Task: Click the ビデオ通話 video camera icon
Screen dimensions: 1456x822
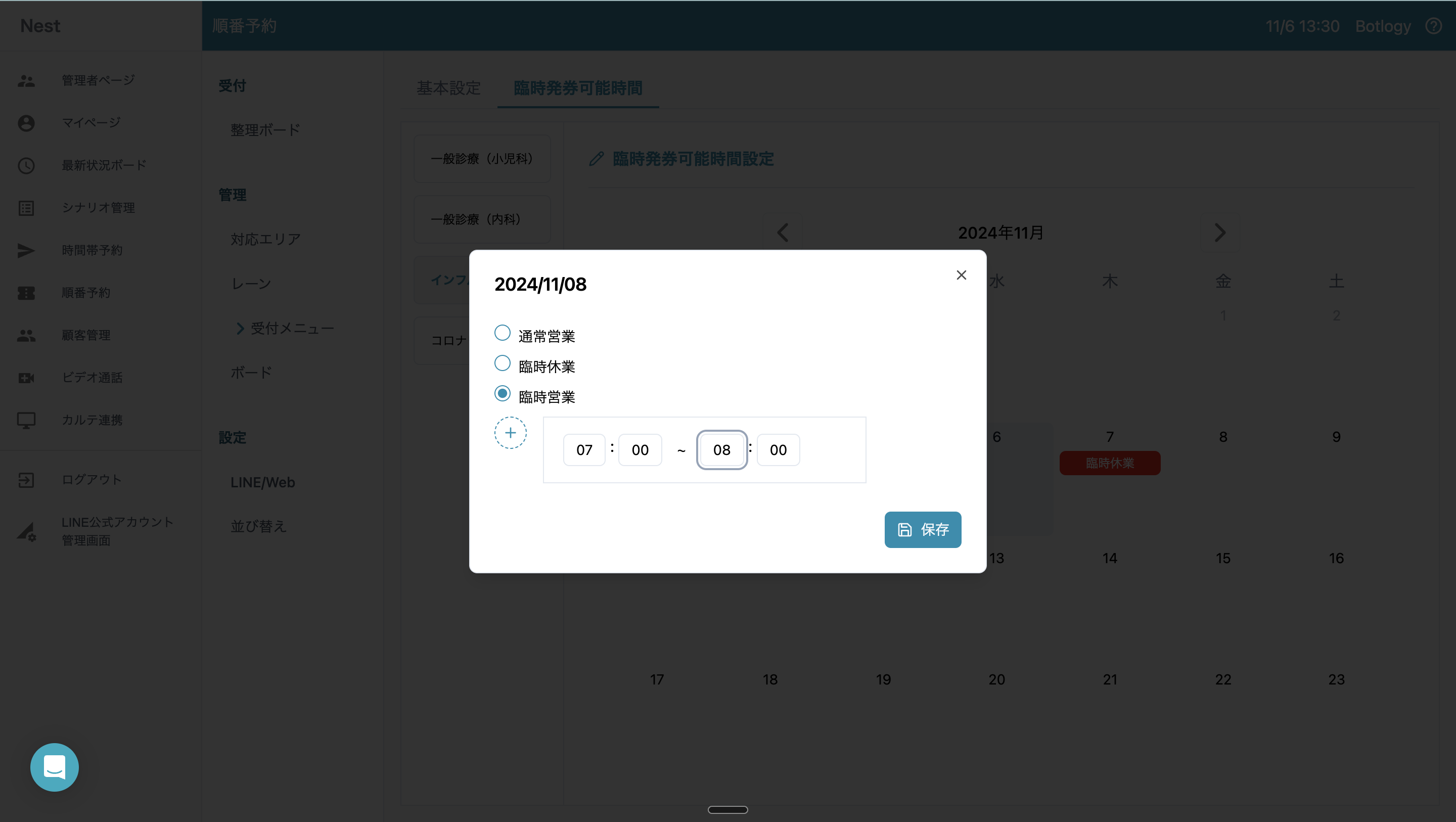Action: [x=26, y=378]
